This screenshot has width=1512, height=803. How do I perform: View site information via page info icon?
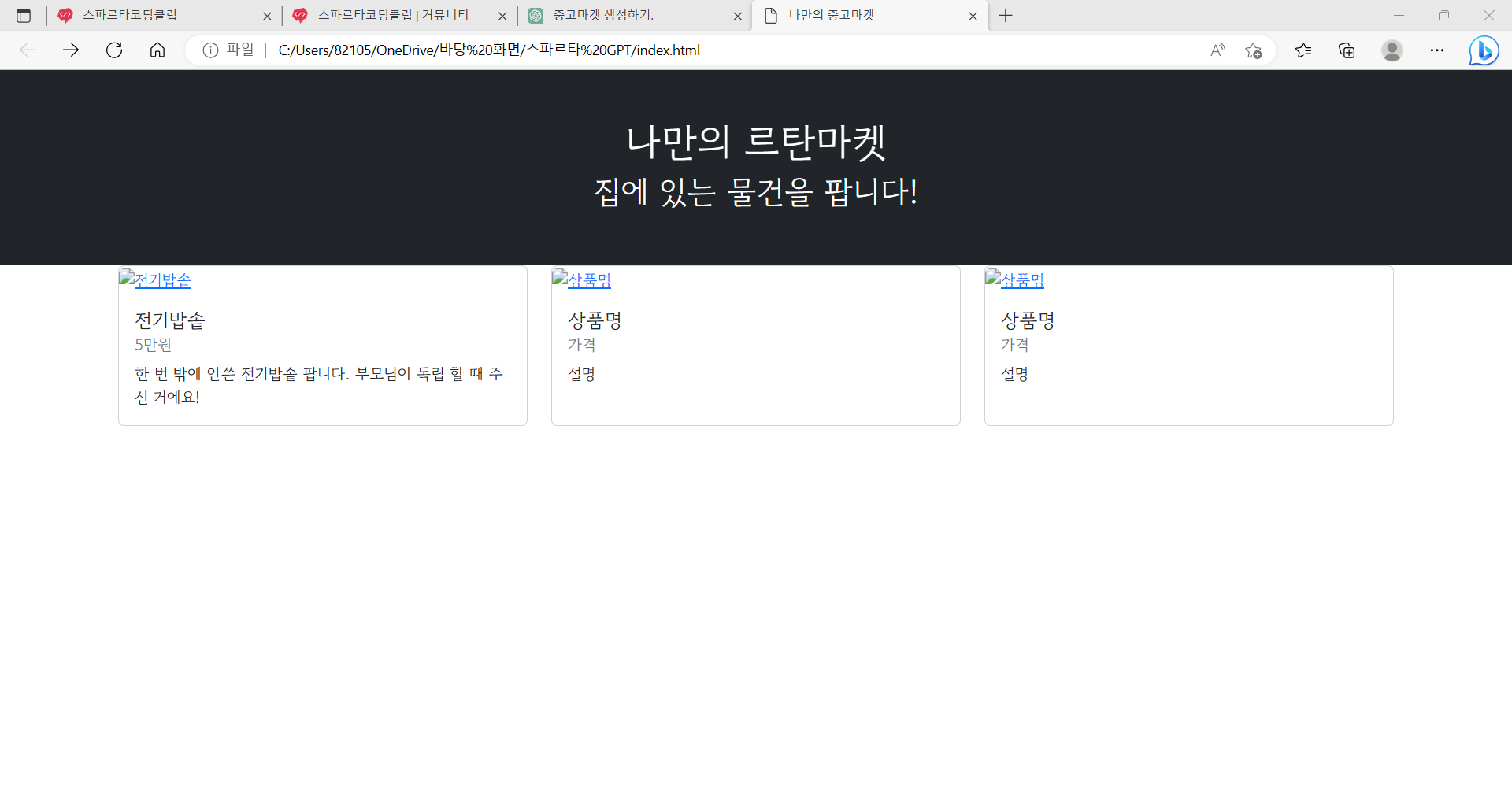pos(209,50)
